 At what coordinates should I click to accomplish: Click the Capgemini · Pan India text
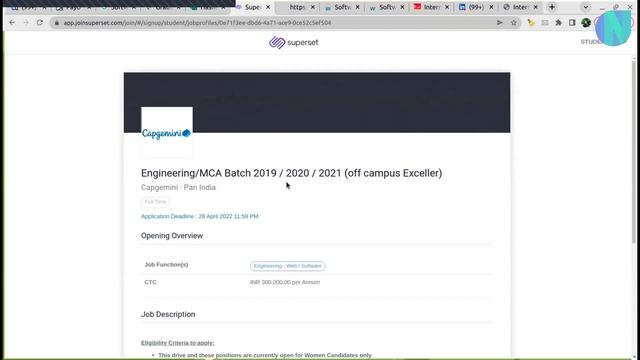(178, 187)
